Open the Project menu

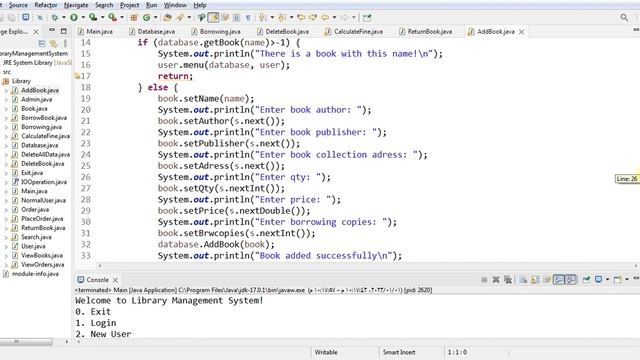(x=129, y=5)
